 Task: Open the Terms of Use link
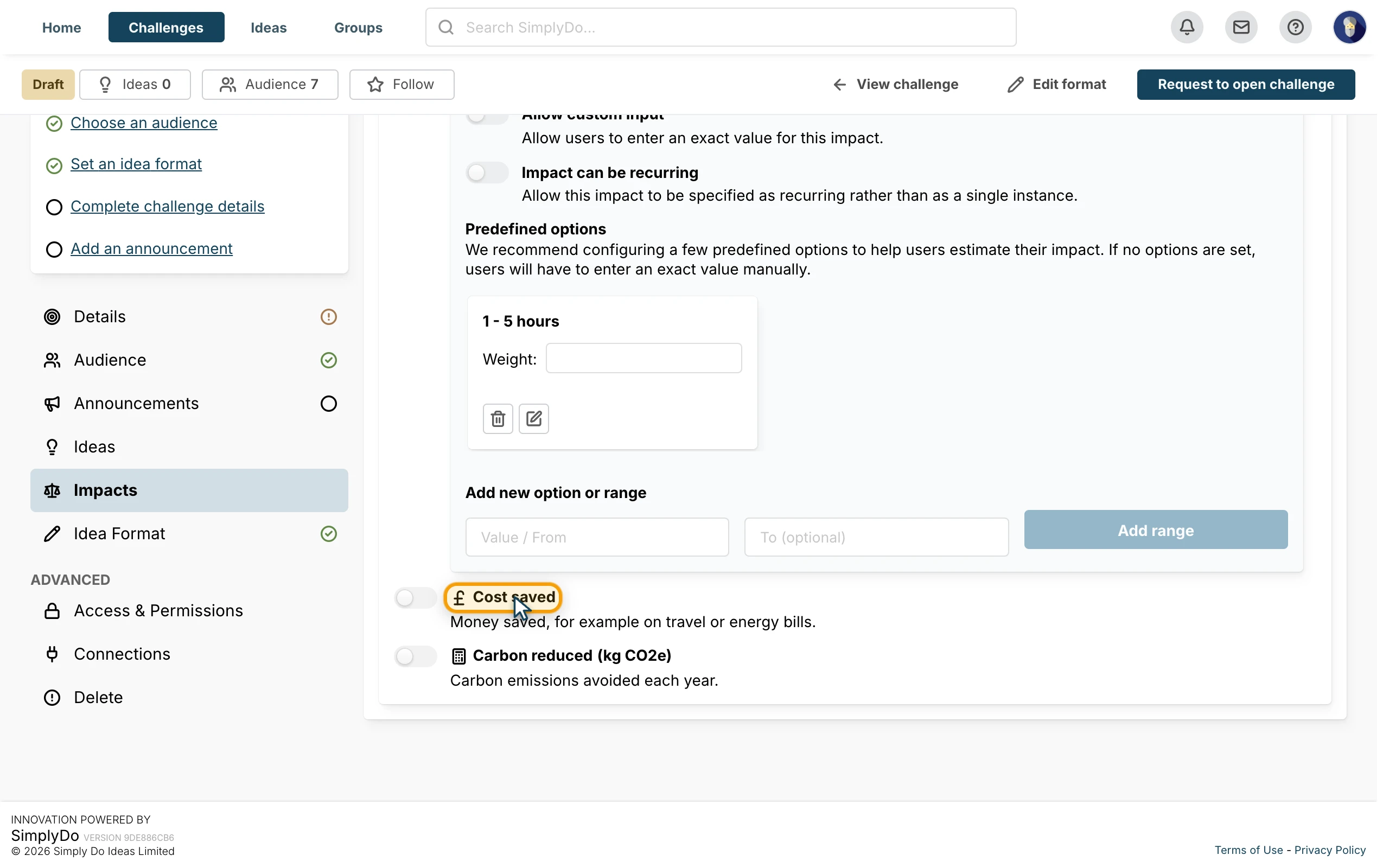1248,850
